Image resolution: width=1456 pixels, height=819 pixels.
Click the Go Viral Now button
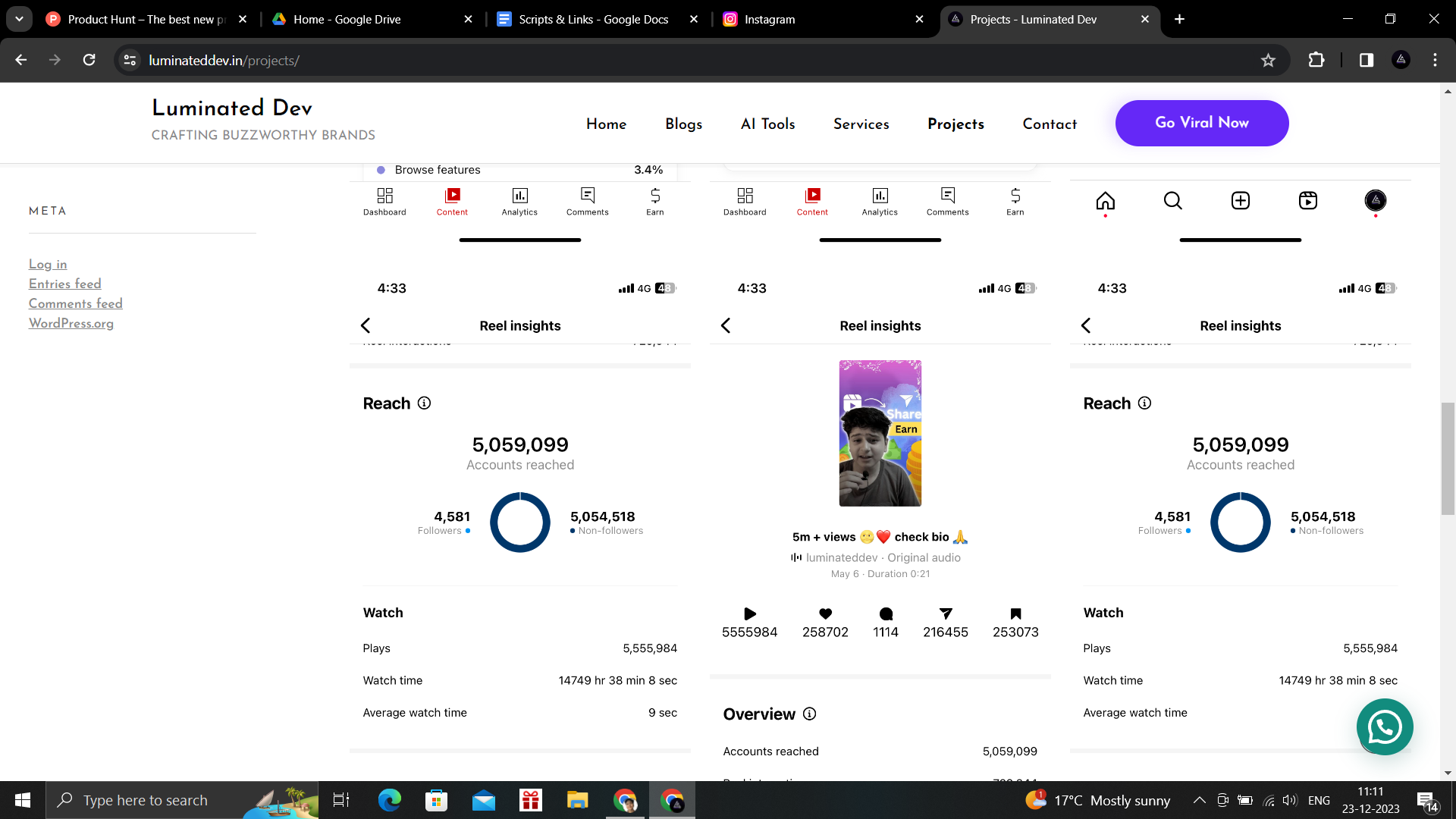pos(1201,123)
